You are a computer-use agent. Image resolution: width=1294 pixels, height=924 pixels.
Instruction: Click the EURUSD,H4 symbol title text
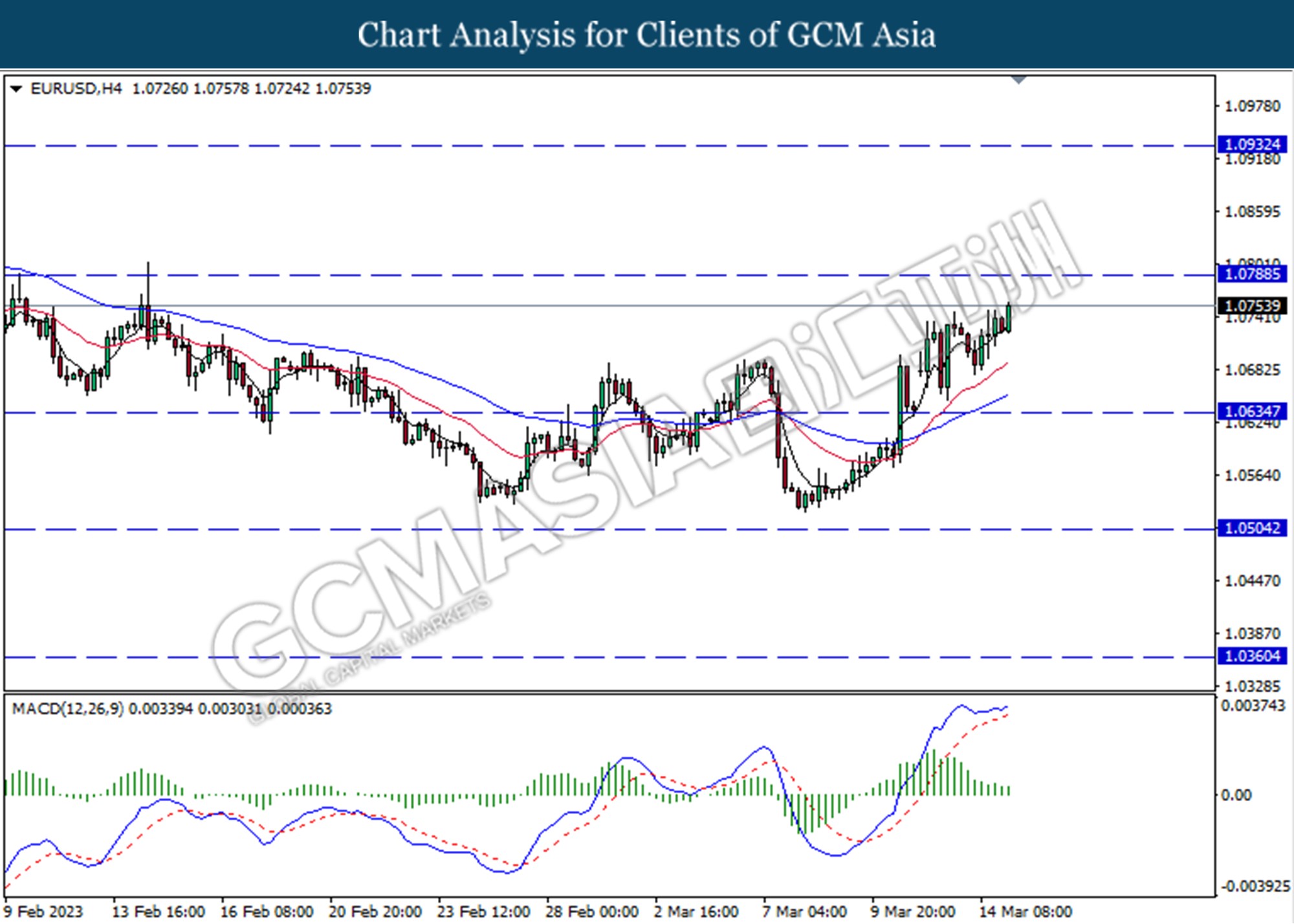(76, 89)
